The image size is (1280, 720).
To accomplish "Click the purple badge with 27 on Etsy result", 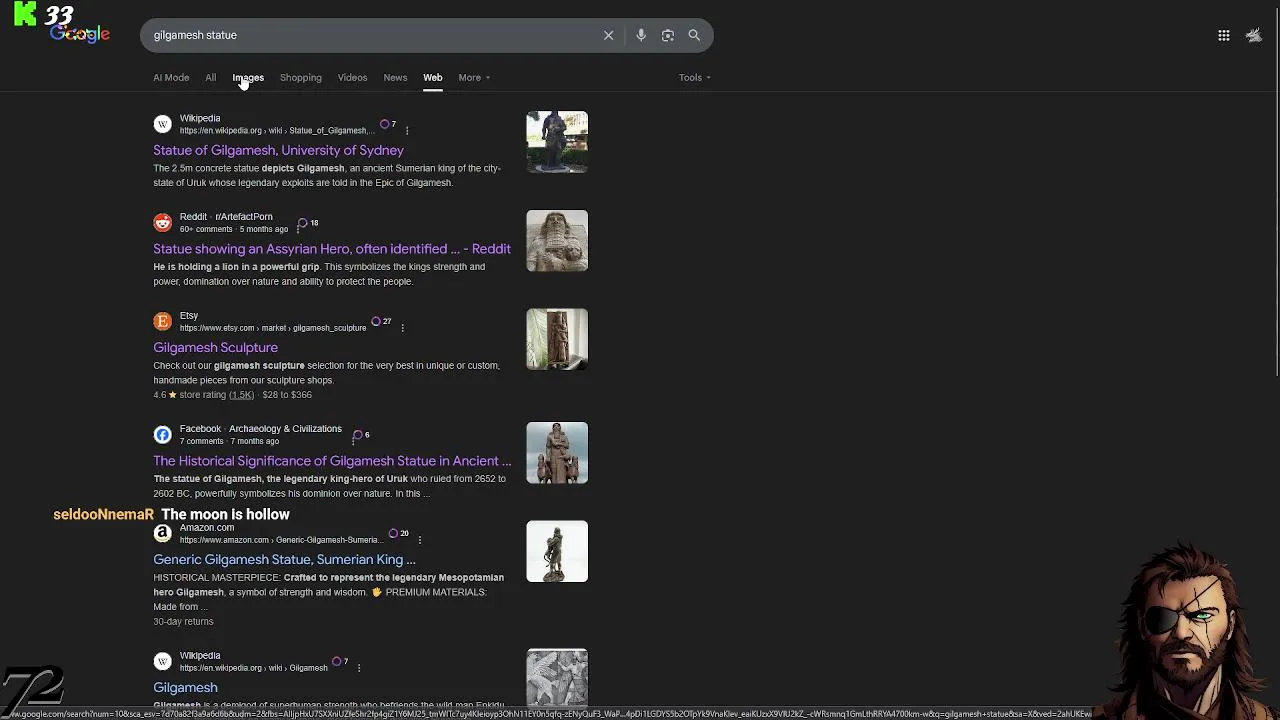I will coord(381,321).
